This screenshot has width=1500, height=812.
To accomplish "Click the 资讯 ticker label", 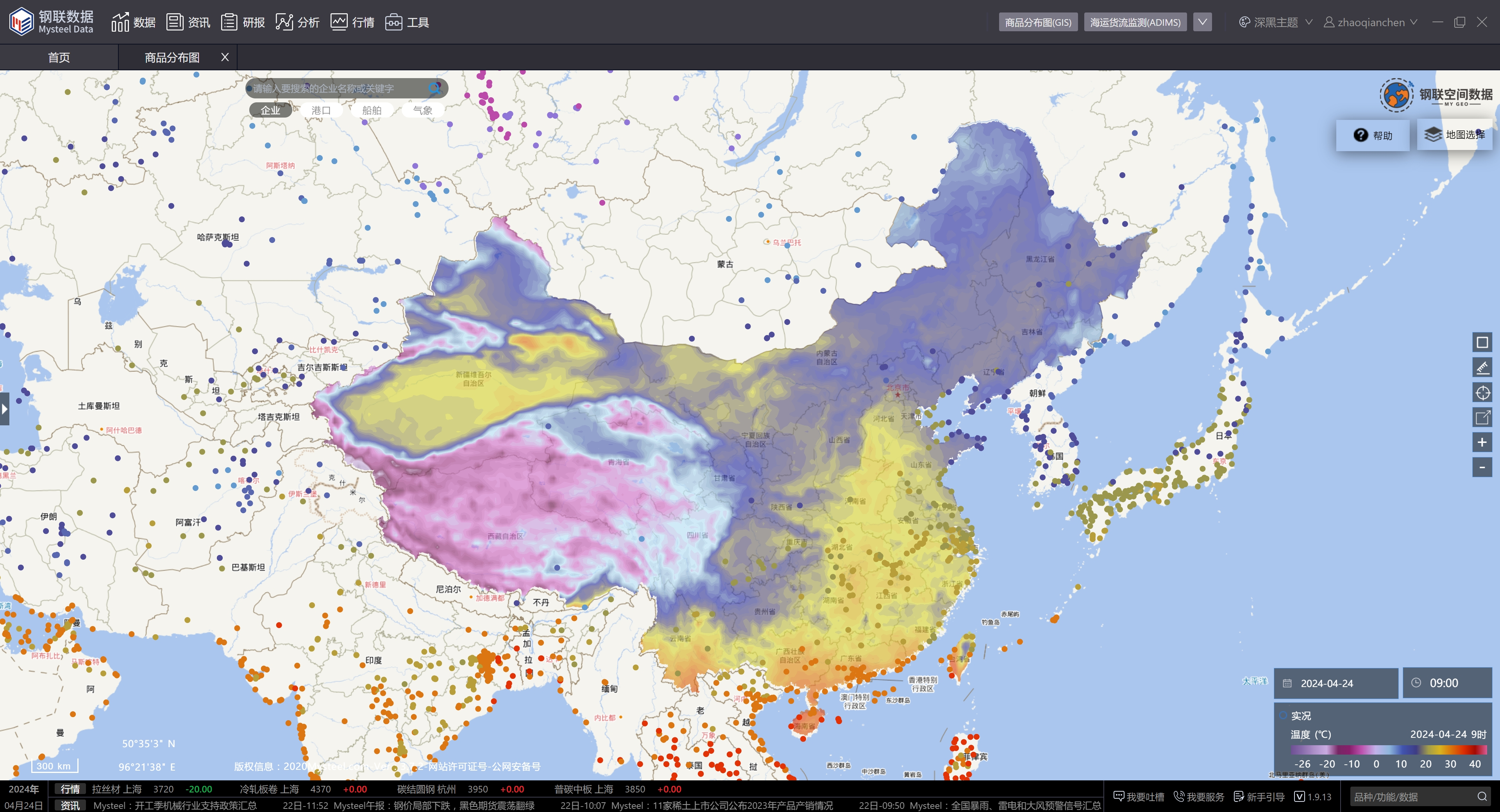I will pyautogui.click(x=70, y=806).
